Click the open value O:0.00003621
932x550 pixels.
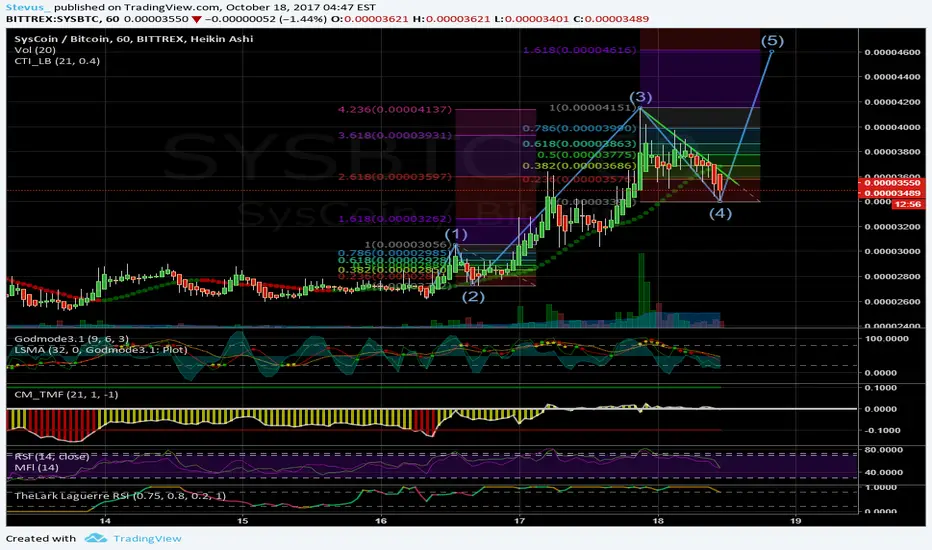(370, 19)
